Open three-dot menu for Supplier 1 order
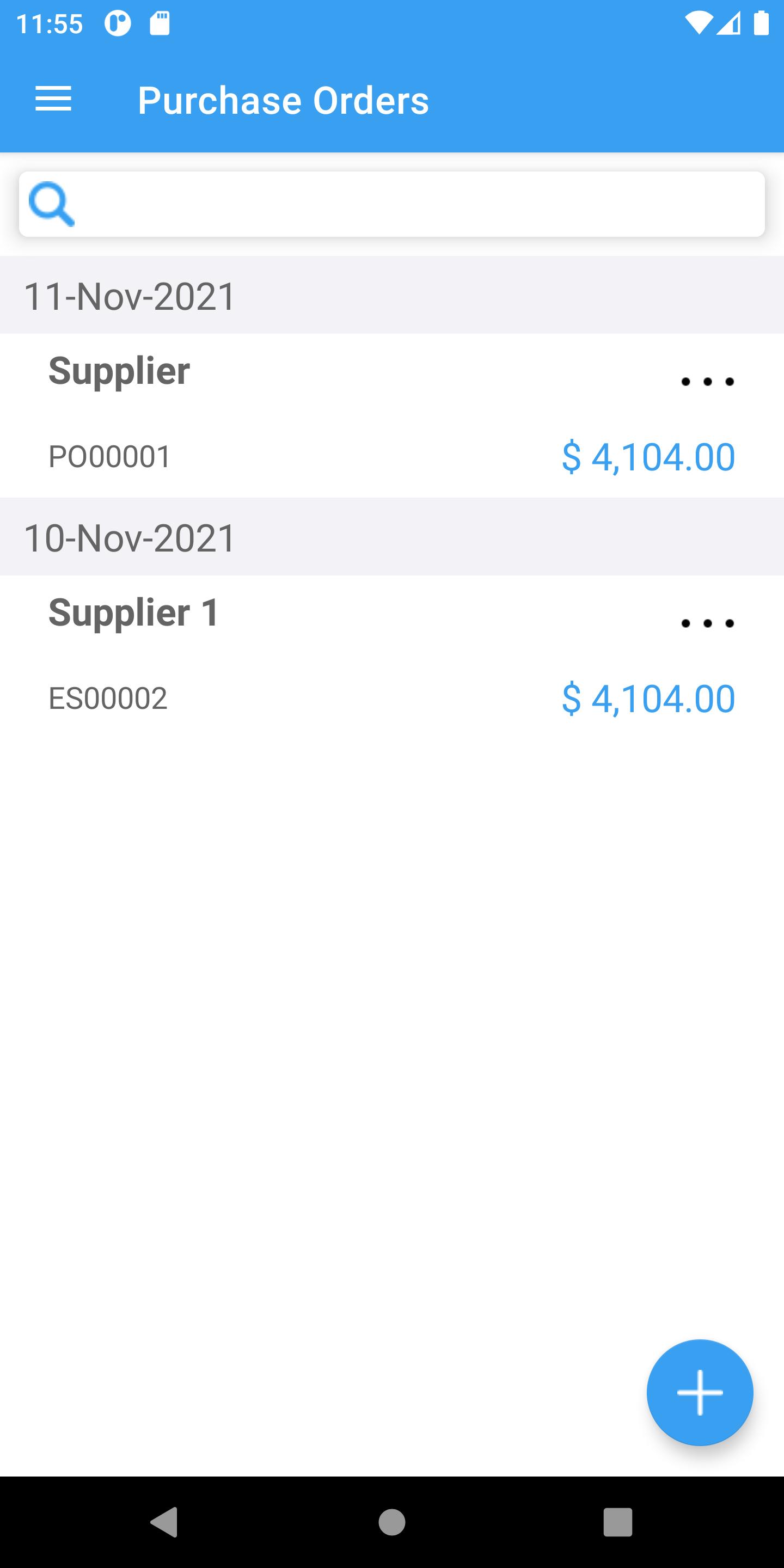This screenshot has height=1568, width=784. (x=707, y=623)
